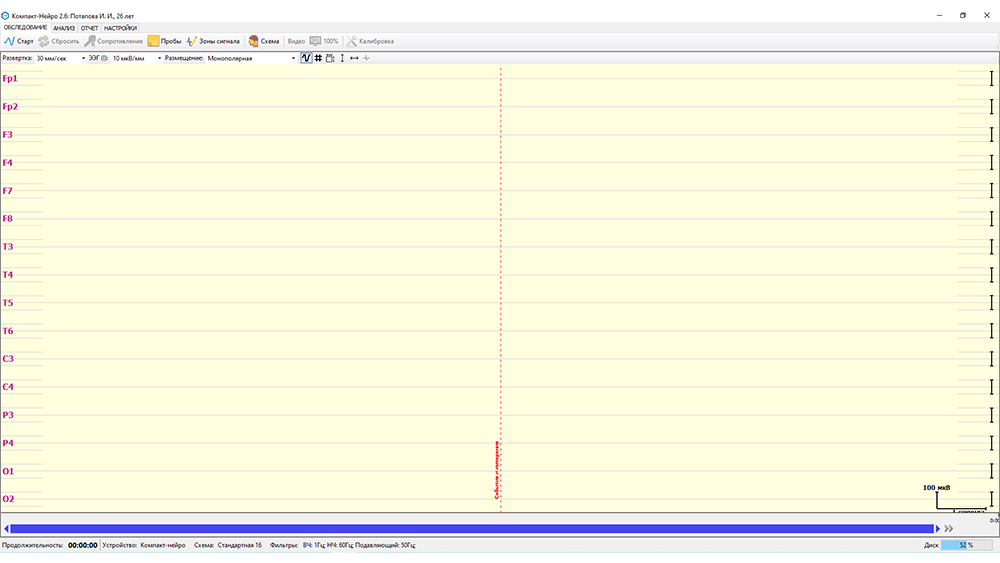Switch to the АНАЛИЗ tab
The width and height of the screenshot is (1000, 563).
tap(64, 28)
